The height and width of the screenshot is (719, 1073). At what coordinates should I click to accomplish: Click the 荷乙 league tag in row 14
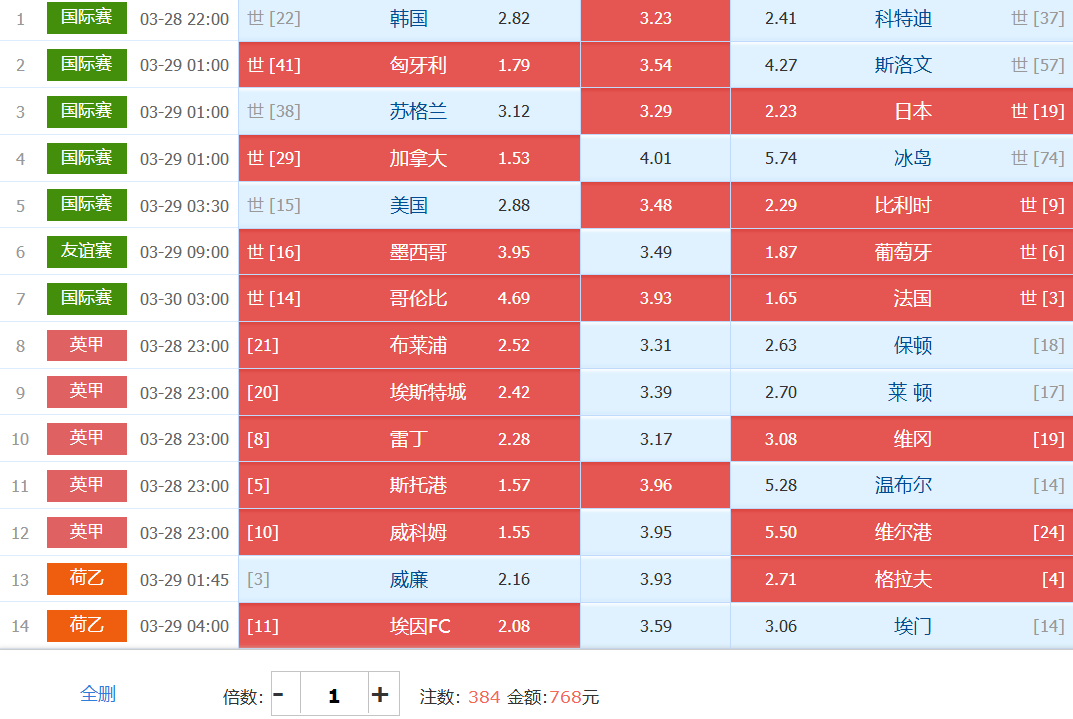tap(87, 625)
